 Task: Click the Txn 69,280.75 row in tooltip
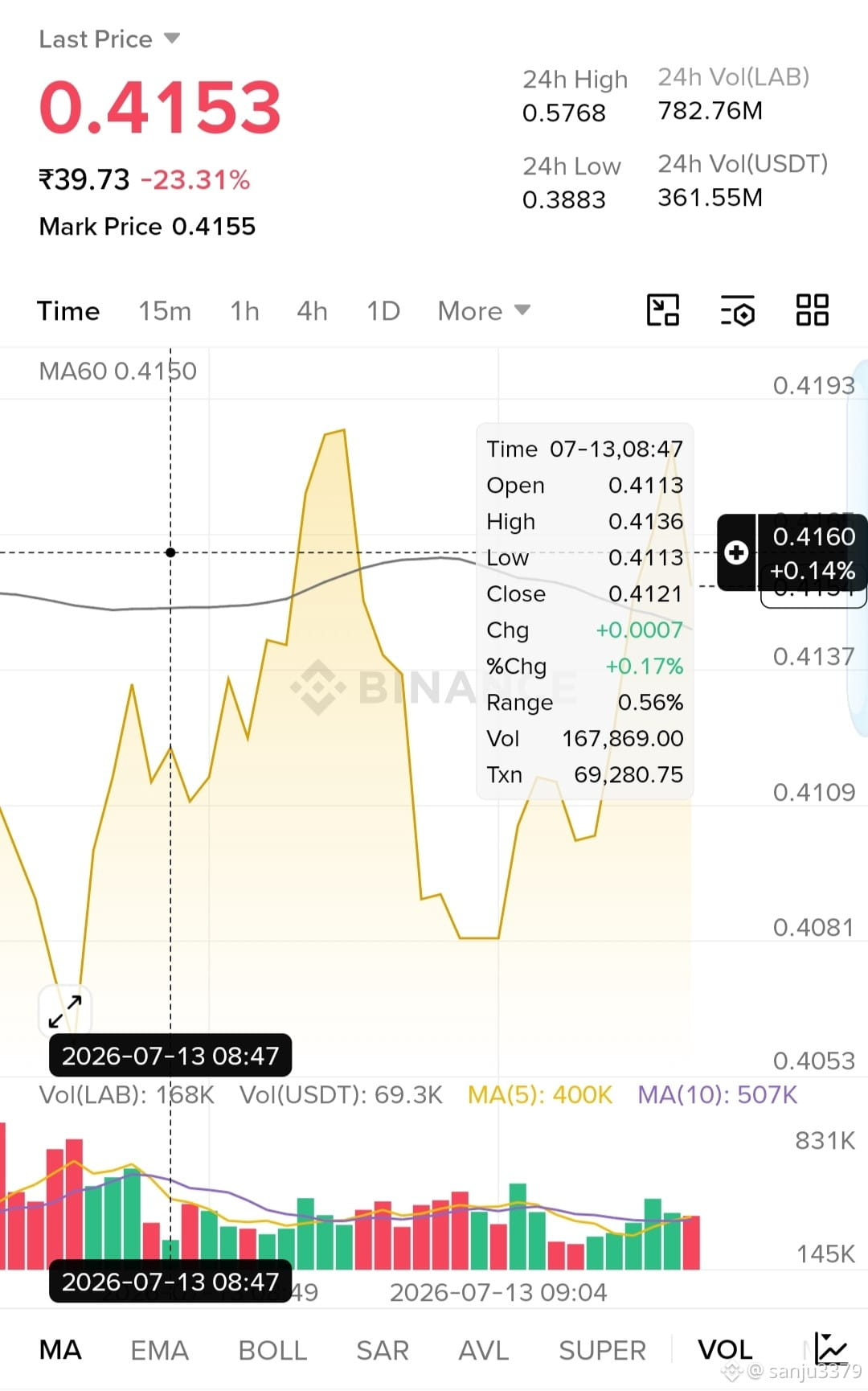tap(585, 774)
